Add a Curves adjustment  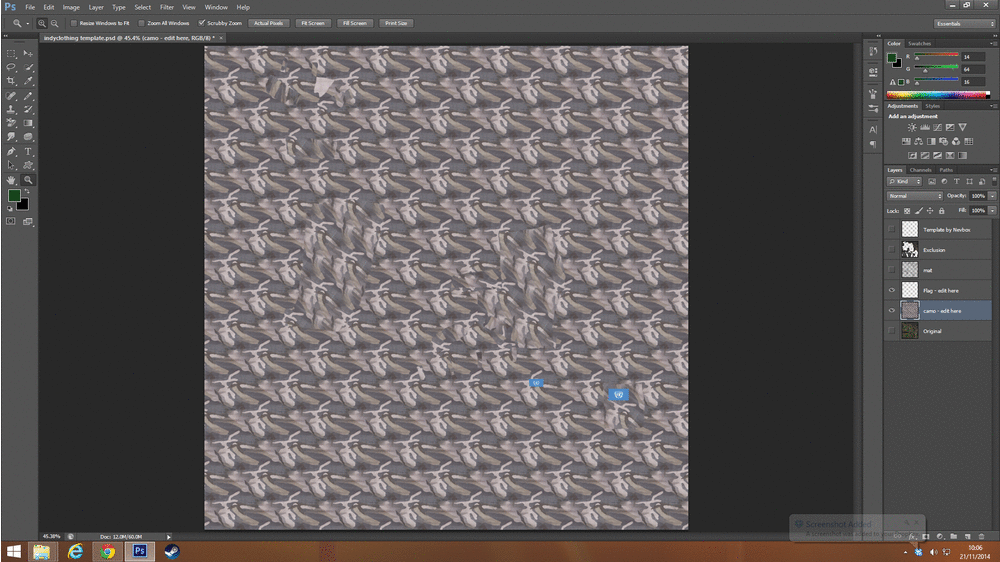tap(937, 128)
